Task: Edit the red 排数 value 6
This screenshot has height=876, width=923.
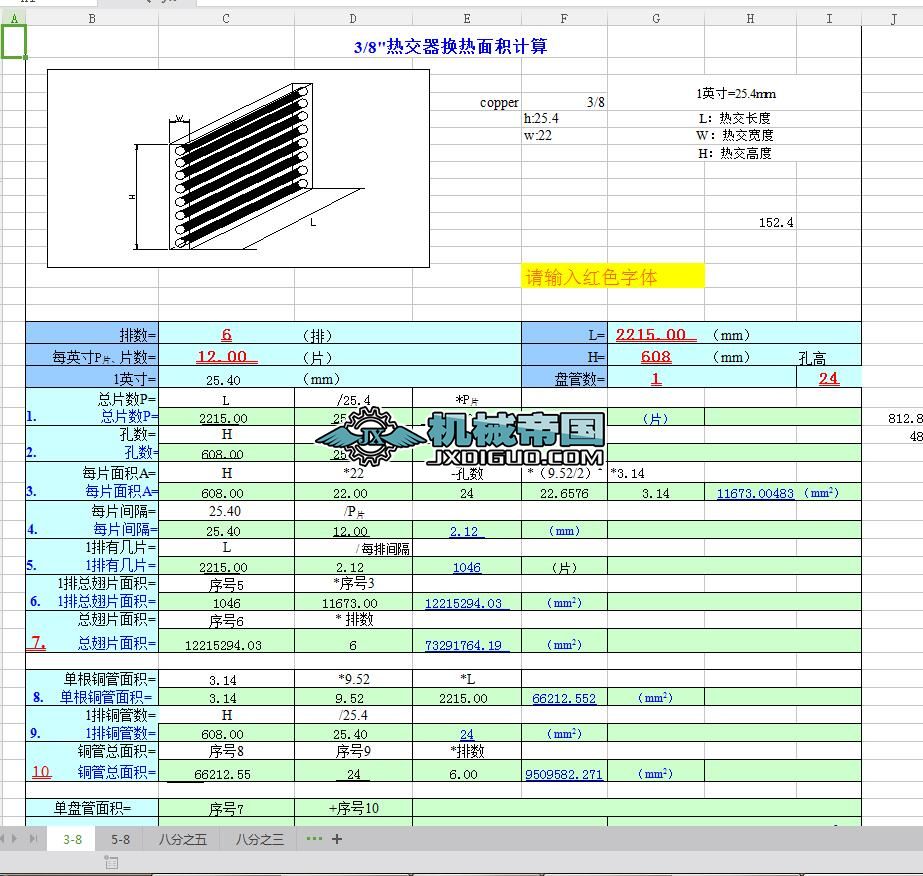Action: click(x=226, y=334)
